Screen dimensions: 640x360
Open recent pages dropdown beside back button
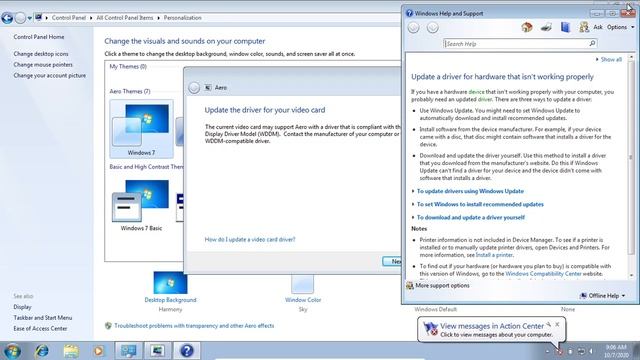click(29, 18)
